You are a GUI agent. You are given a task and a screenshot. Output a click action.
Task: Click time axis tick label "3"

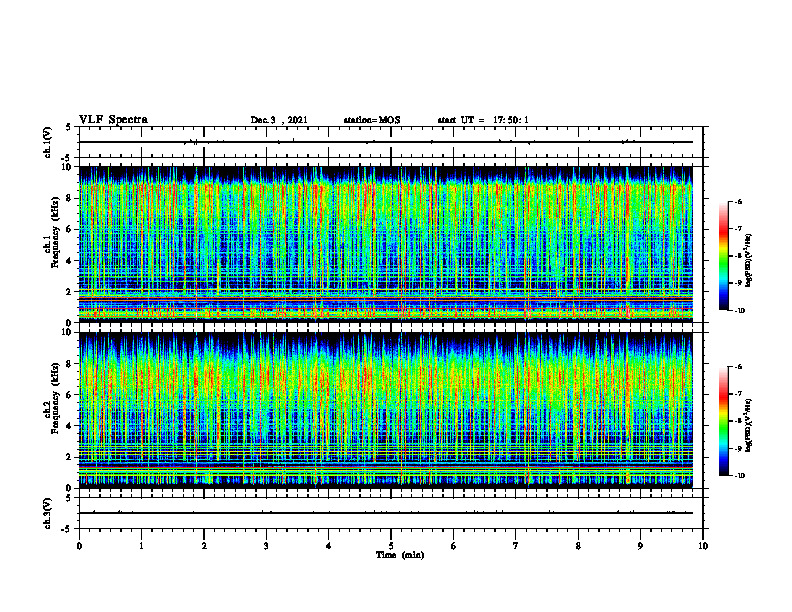tap(266, 546)
